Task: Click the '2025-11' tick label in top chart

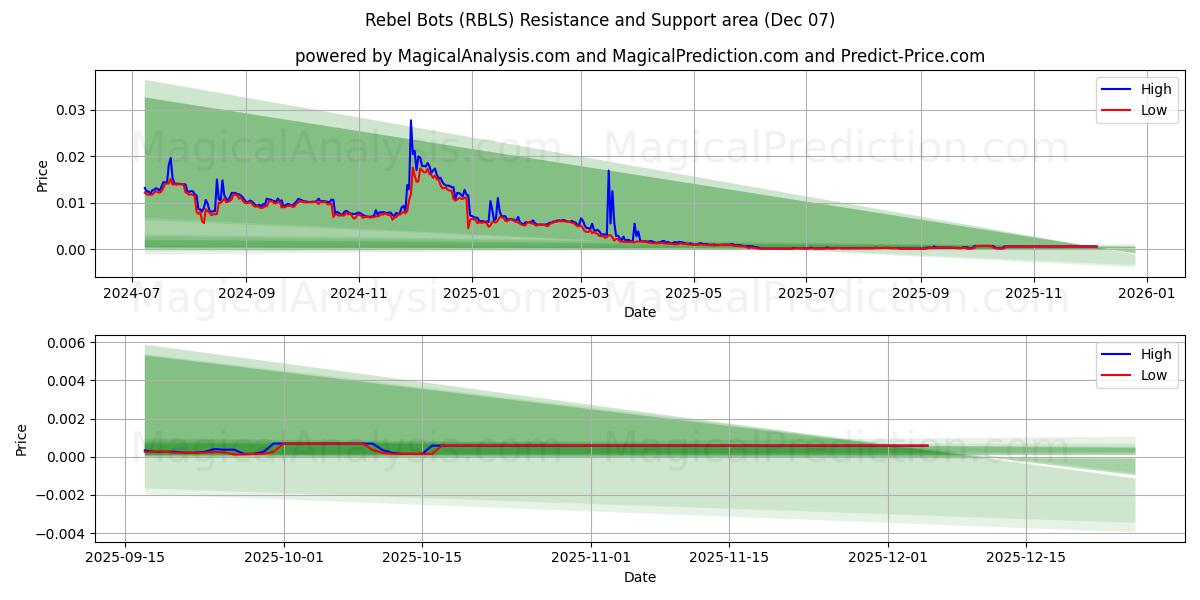Action: click(1033, 294)
